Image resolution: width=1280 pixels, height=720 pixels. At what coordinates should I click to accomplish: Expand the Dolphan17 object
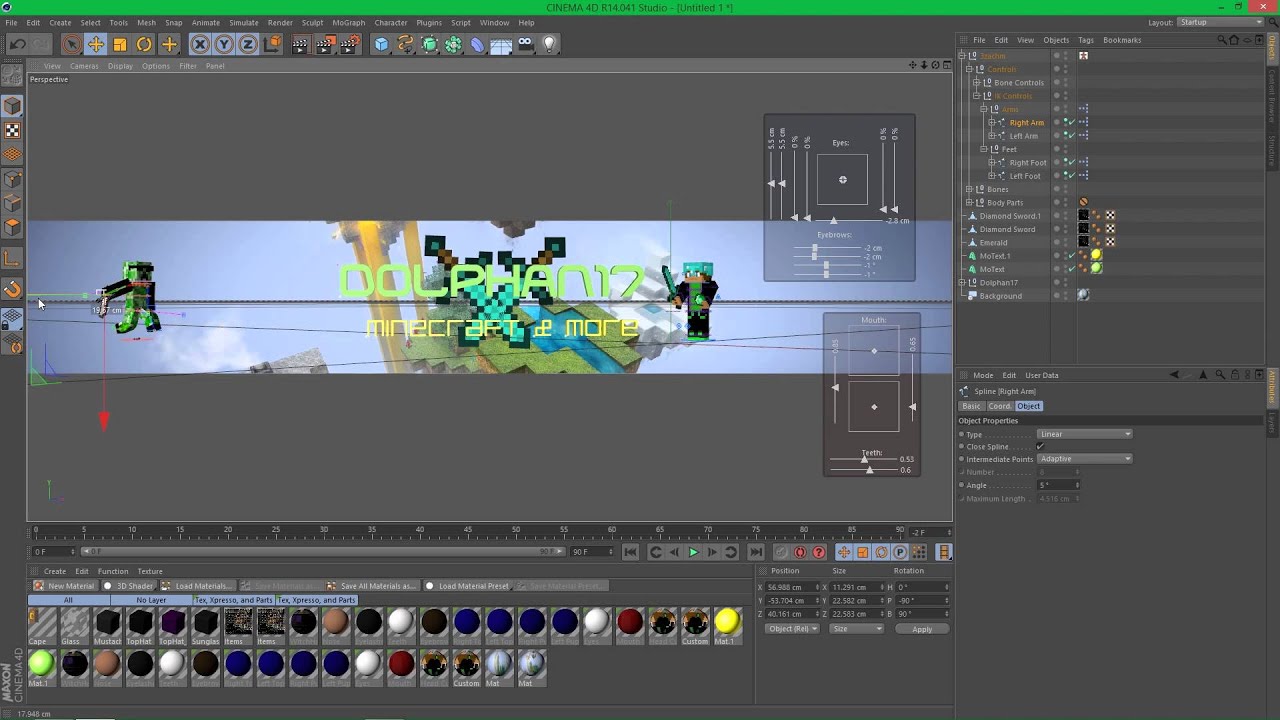[x=964, y=282]
